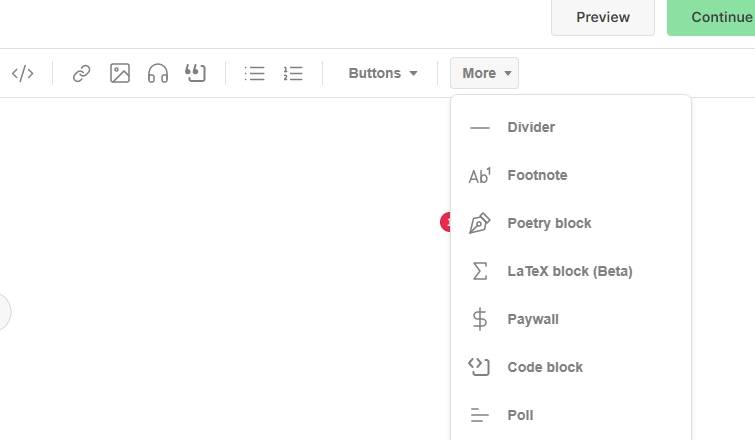Insert inline code with the code icon
This screenshot has width=755, height=440.
pos(22,73)
